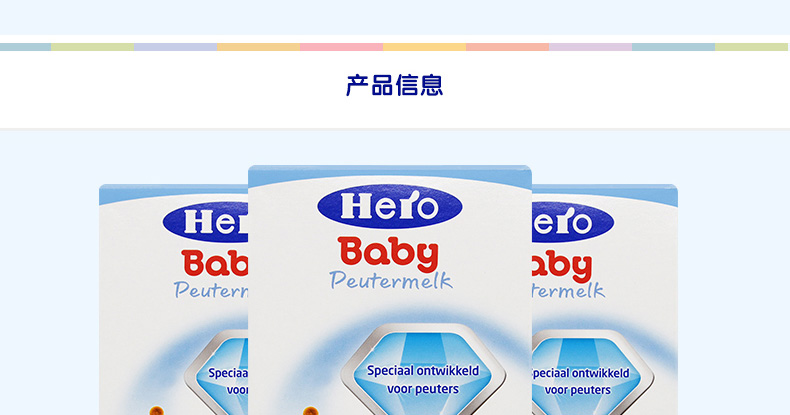
Task: Select the center Hero Baby box image
Action: coord(390,290)
